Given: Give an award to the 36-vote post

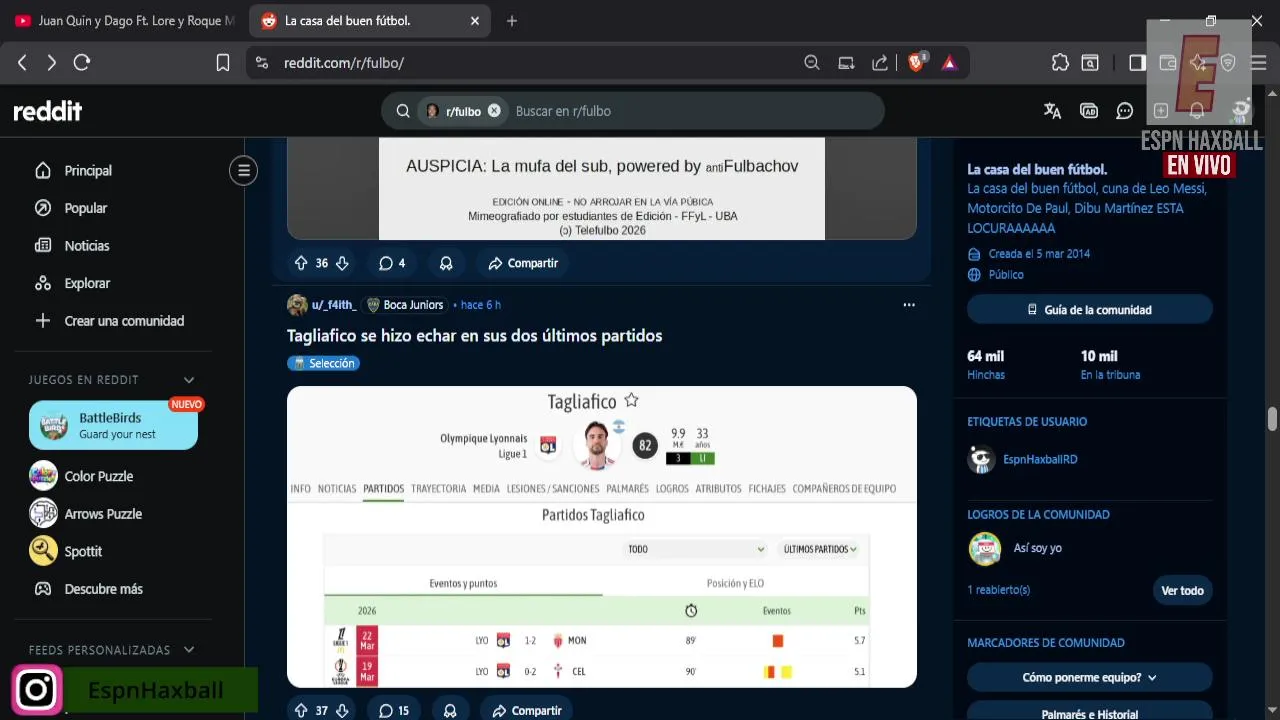Looking at the screenshot, I should 446,263.
